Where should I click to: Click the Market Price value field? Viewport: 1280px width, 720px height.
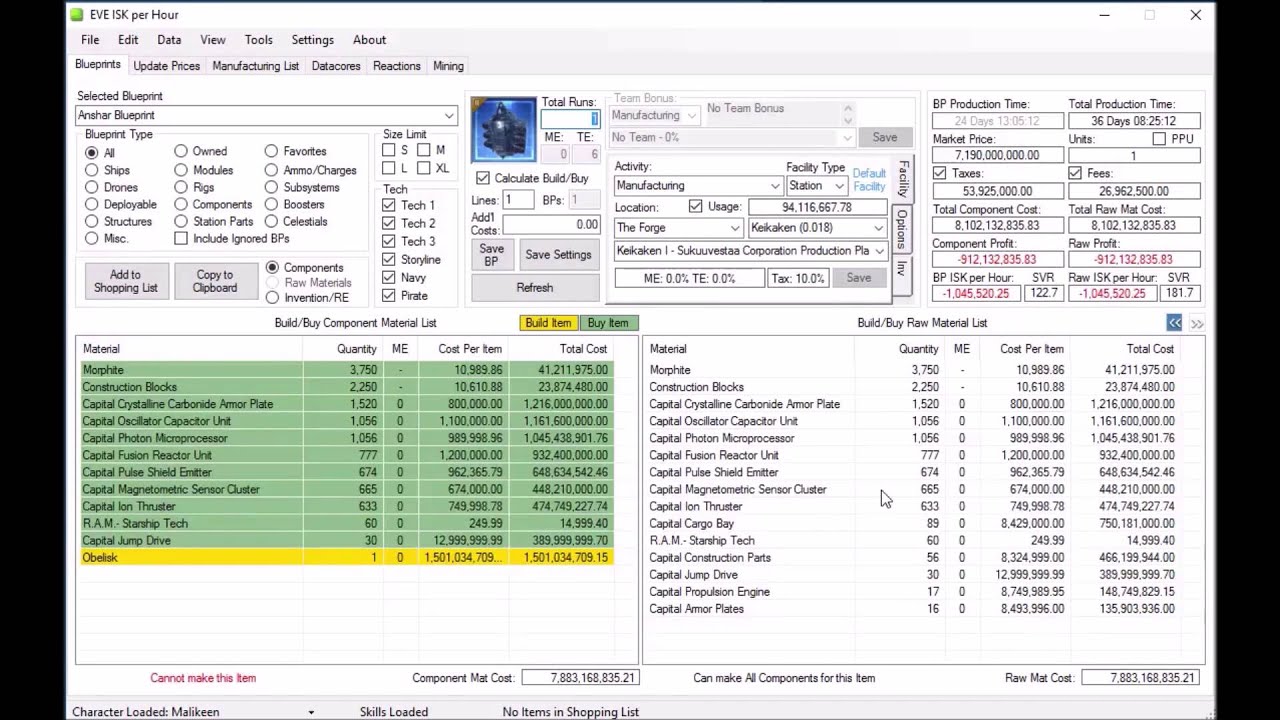point(998,155)
